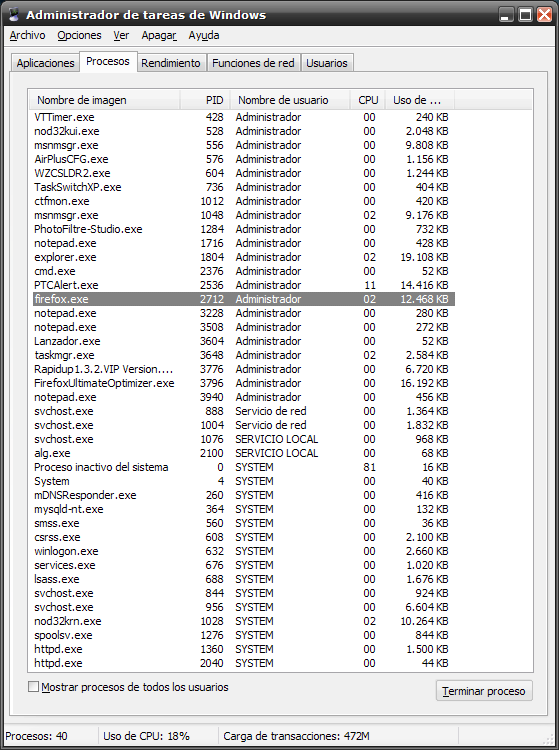
Task: Select the spoolsv.exe process
Action: [x=243, y=635]
